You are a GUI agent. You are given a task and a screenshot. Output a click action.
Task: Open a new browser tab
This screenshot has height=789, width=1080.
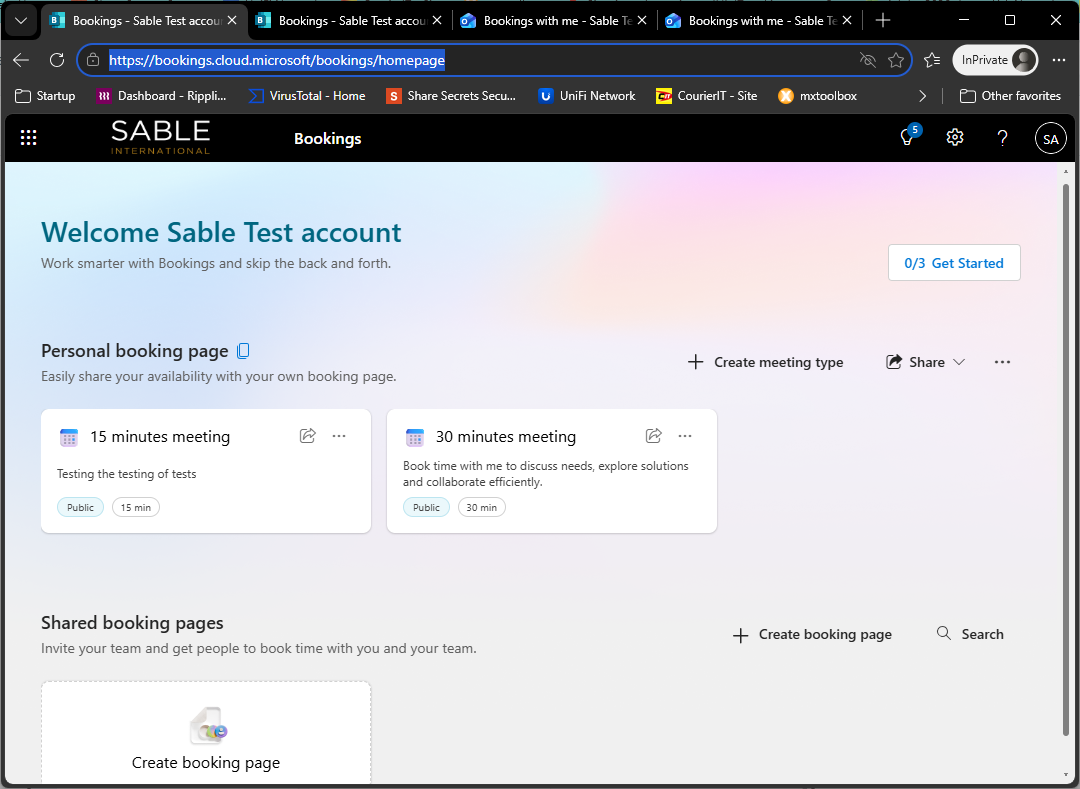pos(882,21)
